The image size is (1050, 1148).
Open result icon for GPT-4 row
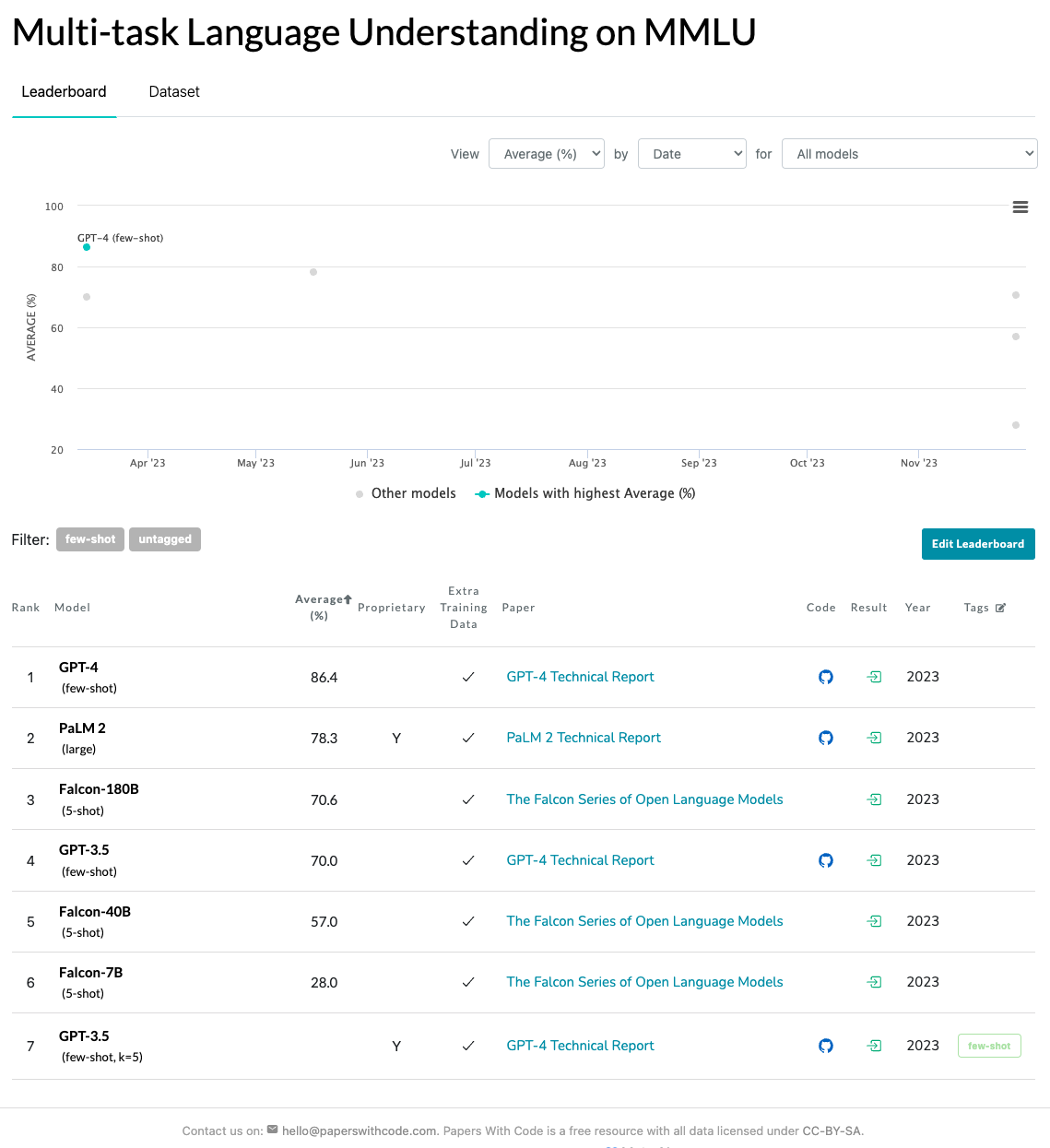click(x=874, y=677)
